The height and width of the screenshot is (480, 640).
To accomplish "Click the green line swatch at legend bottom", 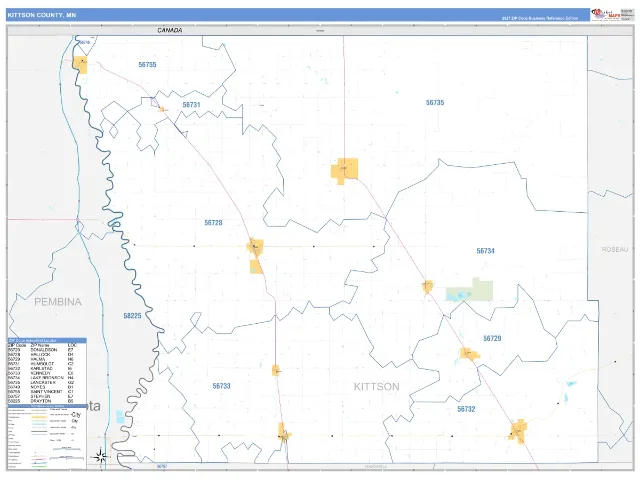I will coord(40,466).
